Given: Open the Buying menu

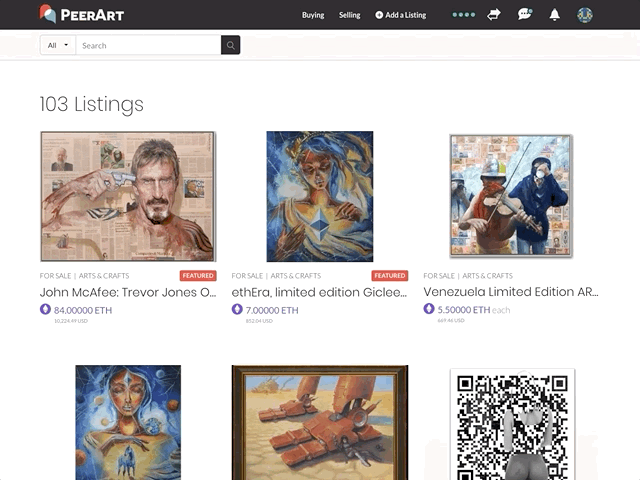Looking at the screenshot, I should pos(313,15).
